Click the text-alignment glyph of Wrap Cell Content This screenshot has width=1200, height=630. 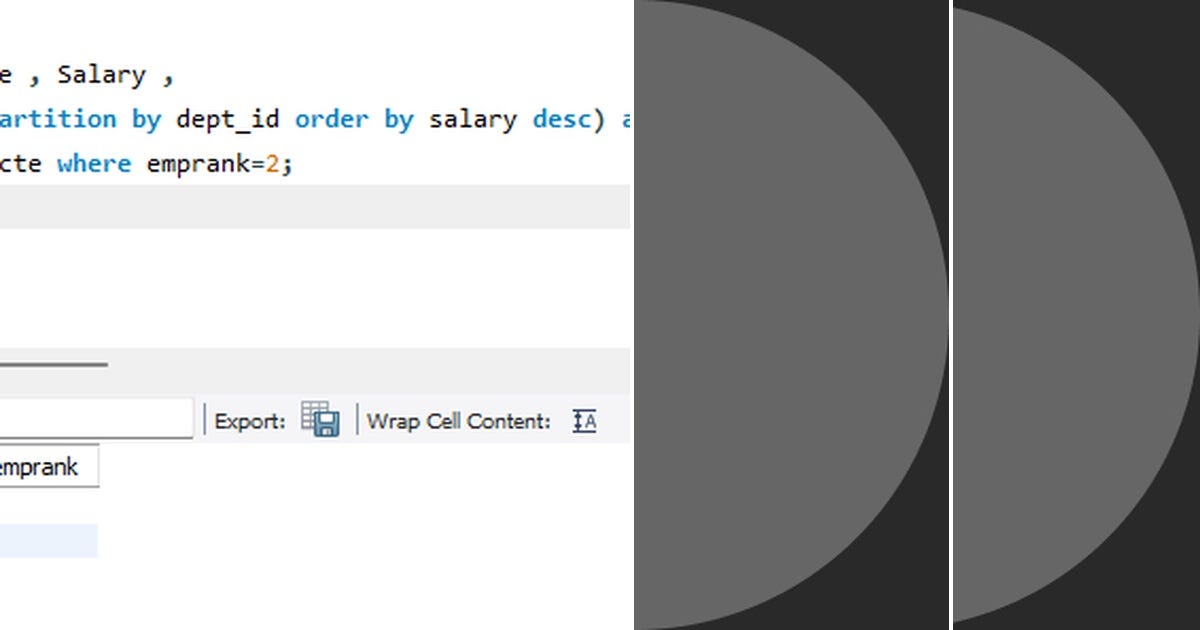click(585, 421)
